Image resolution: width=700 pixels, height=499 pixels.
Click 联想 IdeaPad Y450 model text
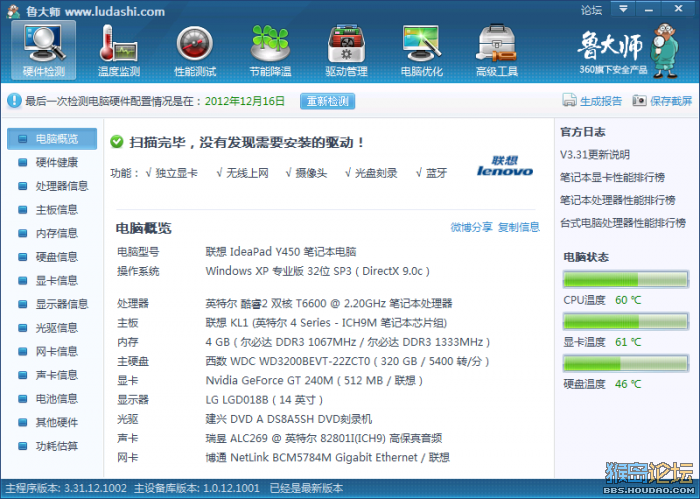coord(281,252)
